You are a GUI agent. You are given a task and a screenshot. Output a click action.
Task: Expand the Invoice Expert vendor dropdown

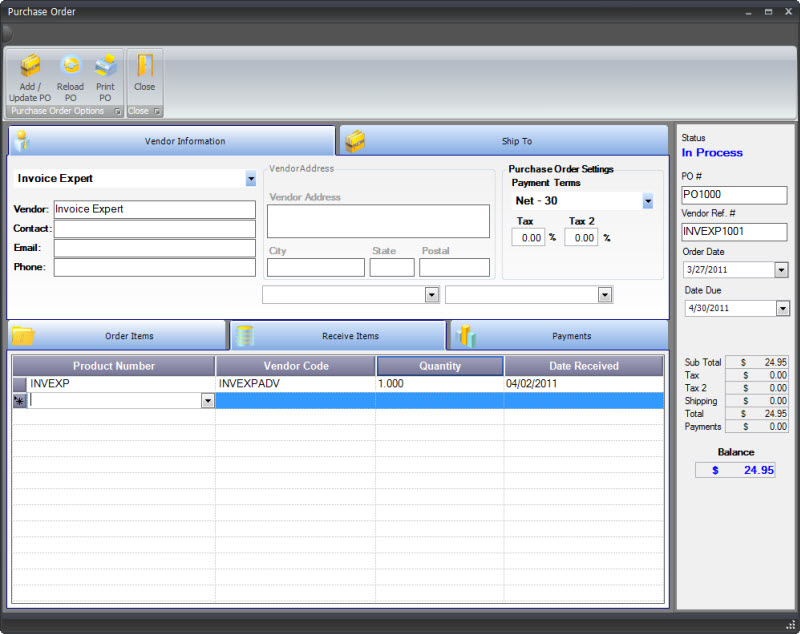click(251, 179)
